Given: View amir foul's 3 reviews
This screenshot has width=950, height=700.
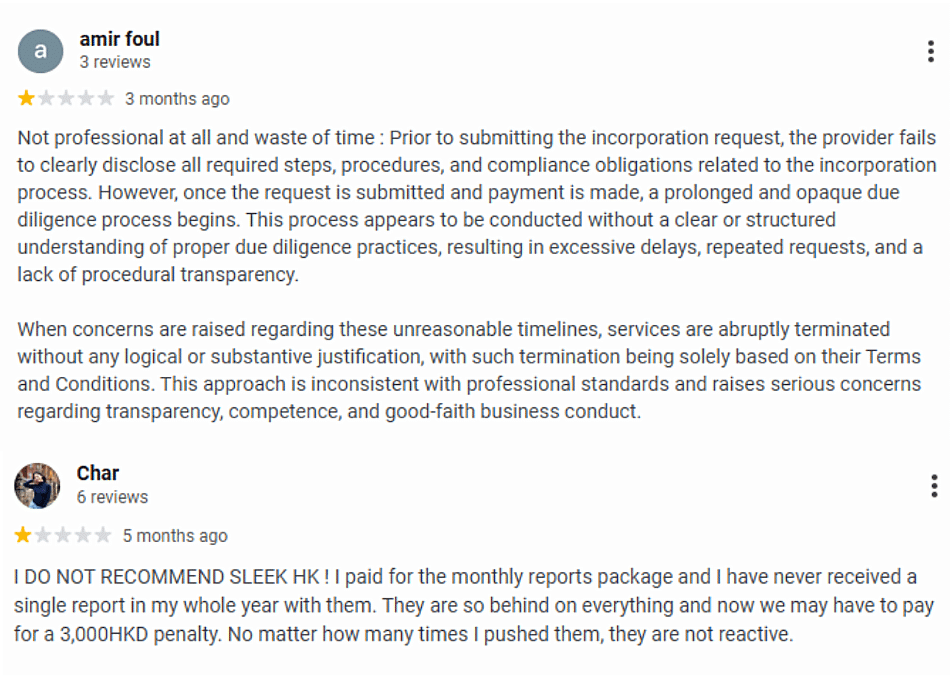Looking at the screenshot, I should pos(115,62).
